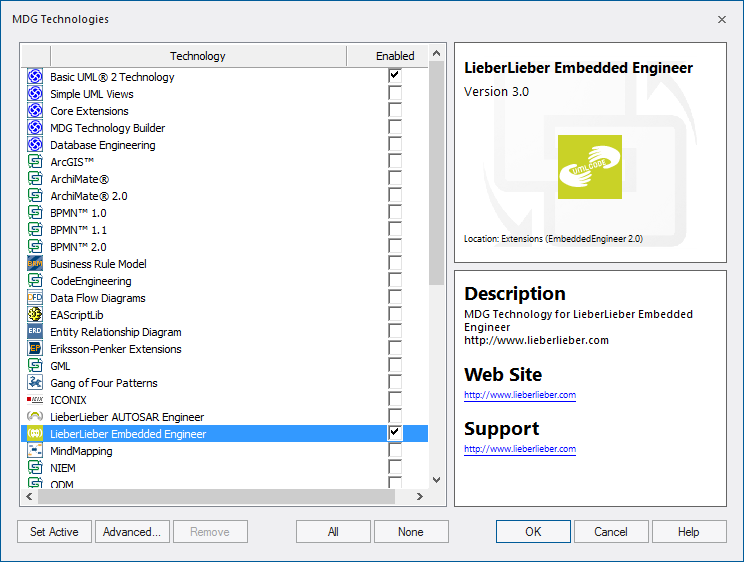
Task: Open the Advanced... options
Action: click(x=132, y=532)
